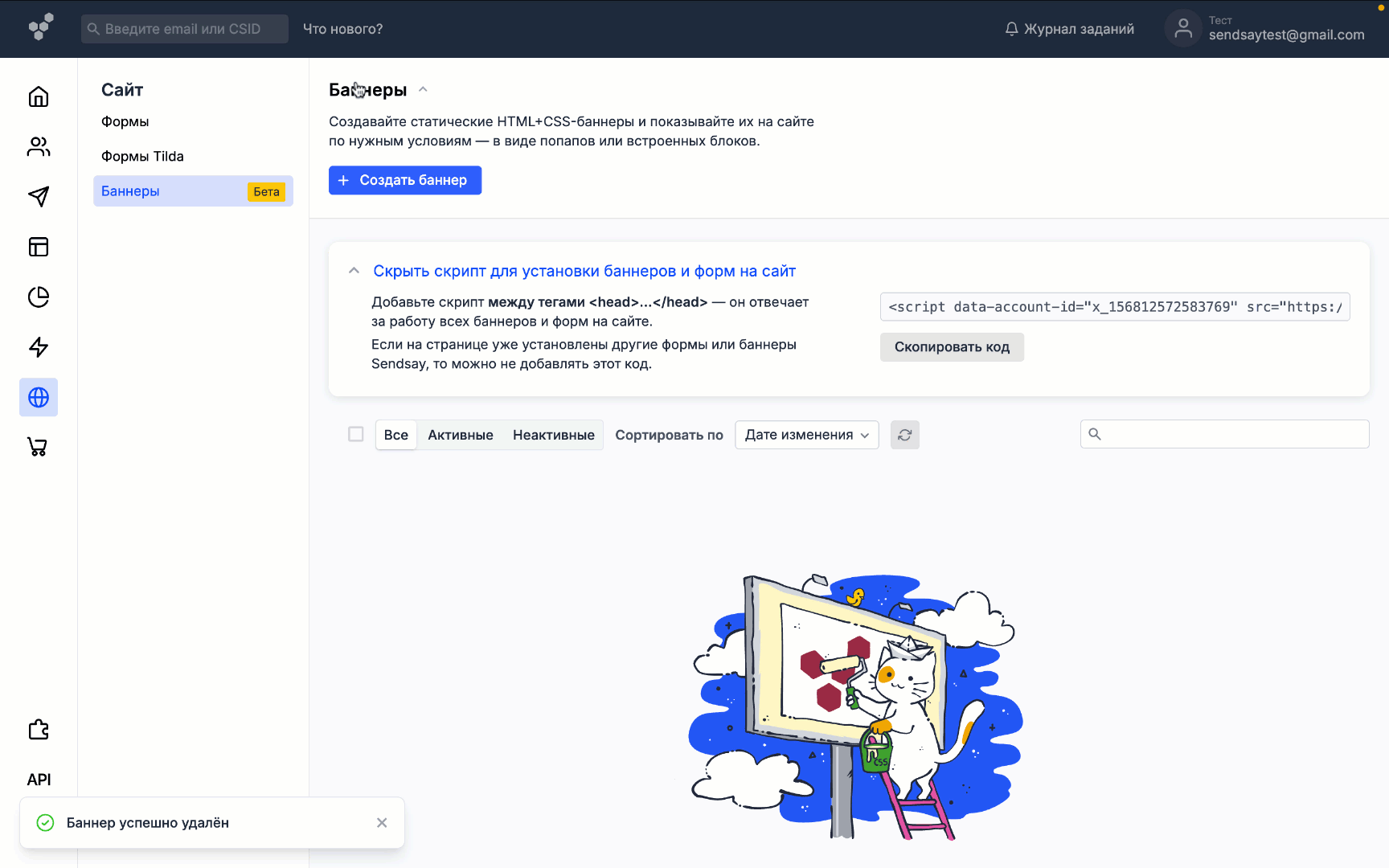Open the Sales shopping cart icon
The width and height of the screenshot is (1389, 868).
39,447
